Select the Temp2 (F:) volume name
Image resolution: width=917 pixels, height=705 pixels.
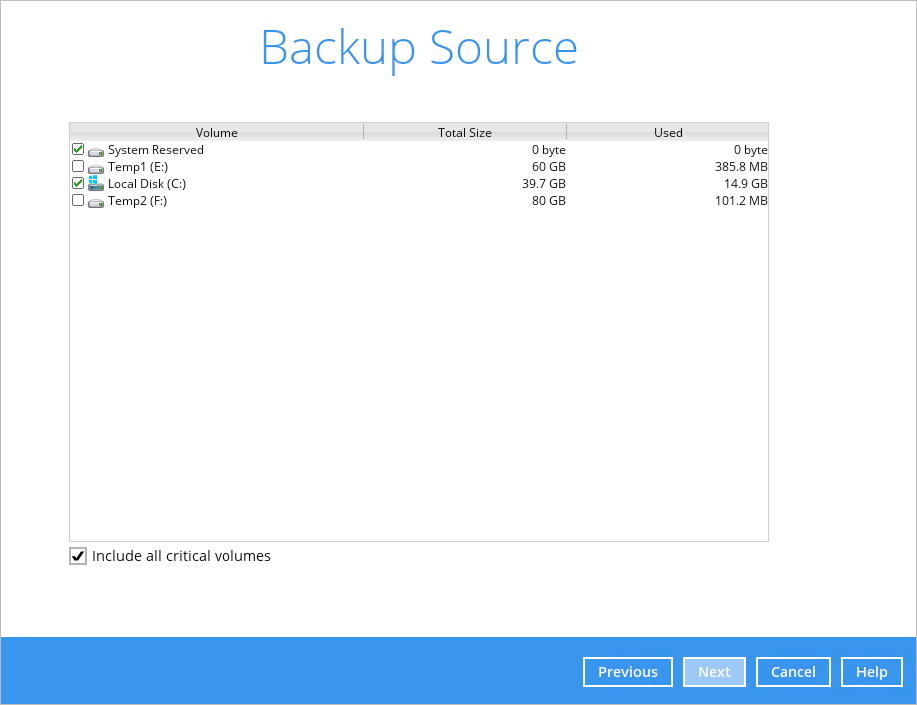click(138, 201)
